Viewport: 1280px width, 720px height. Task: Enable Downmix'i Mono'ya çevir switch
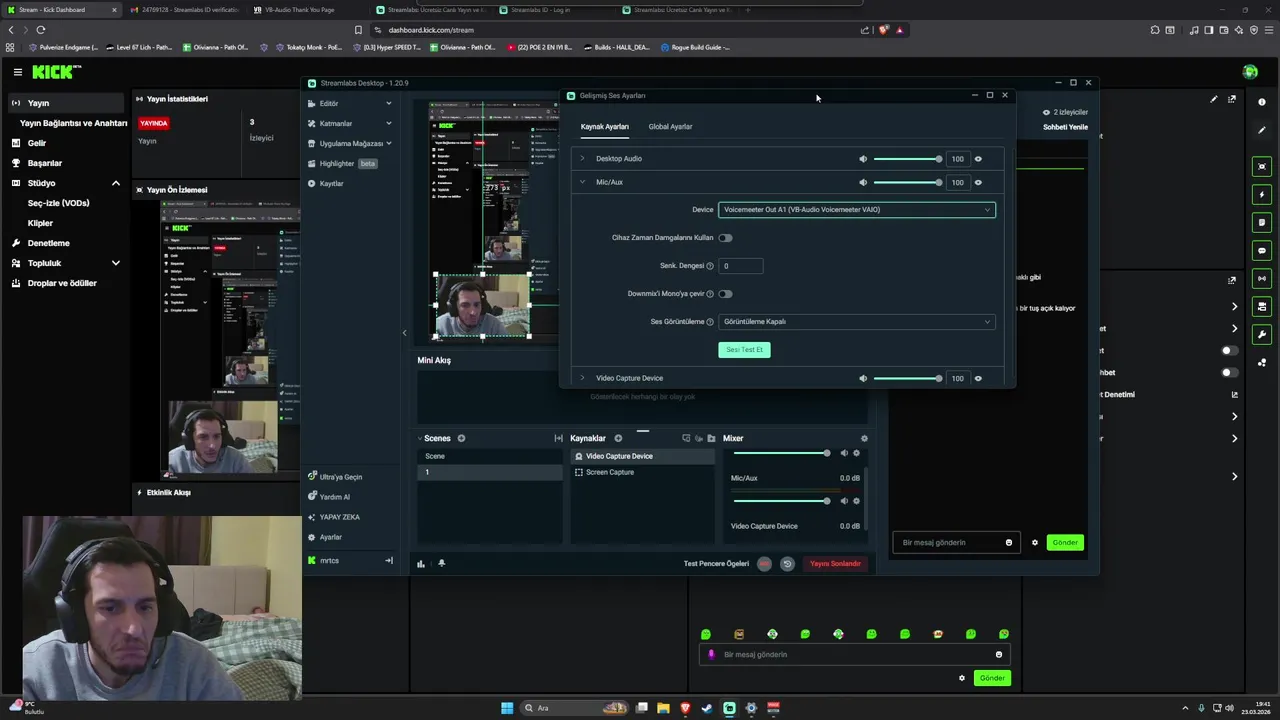coord(725,294)
